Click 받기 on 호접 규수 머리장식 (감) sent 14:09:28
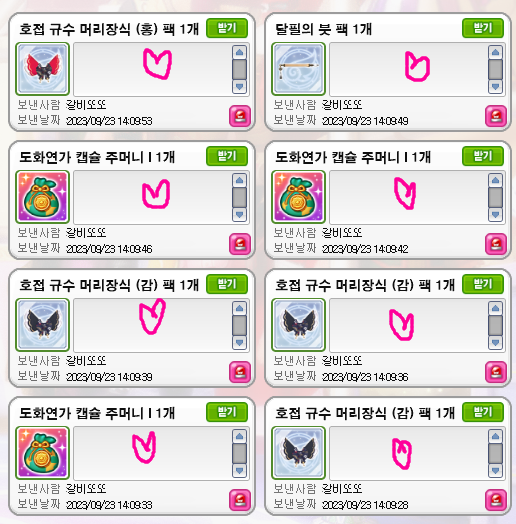The image size is (516, 524). coord(483,412)
